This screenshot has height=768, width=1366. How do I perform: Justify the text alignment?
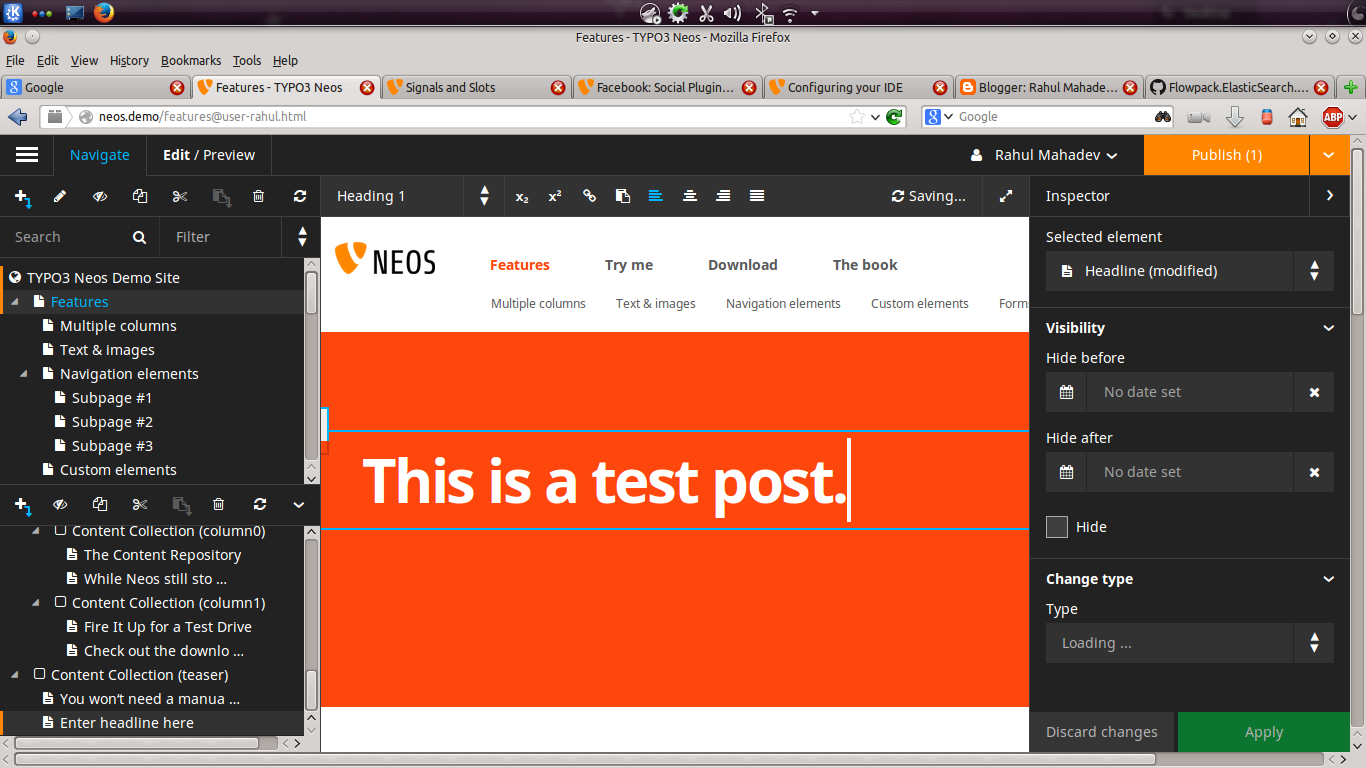tap(757, 196)
